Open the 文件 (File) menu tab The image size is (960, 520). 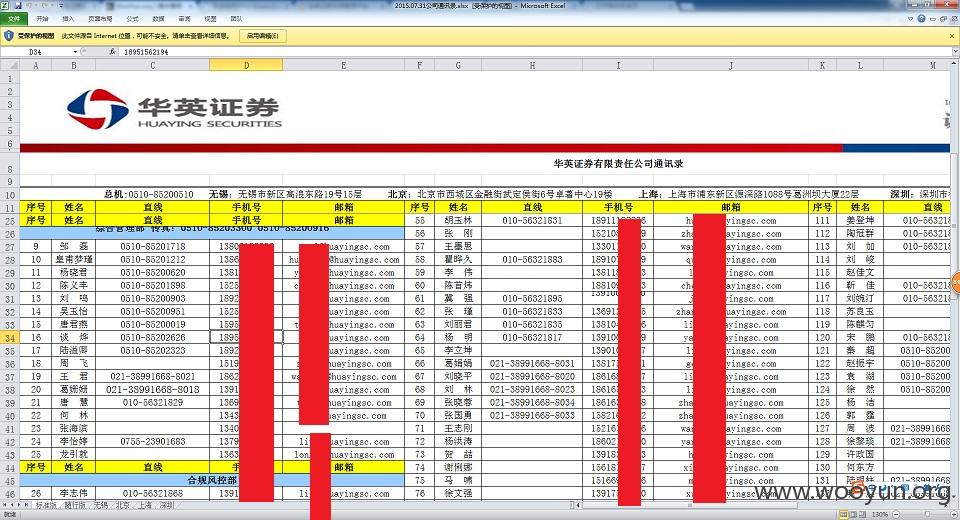coord(13,18)
